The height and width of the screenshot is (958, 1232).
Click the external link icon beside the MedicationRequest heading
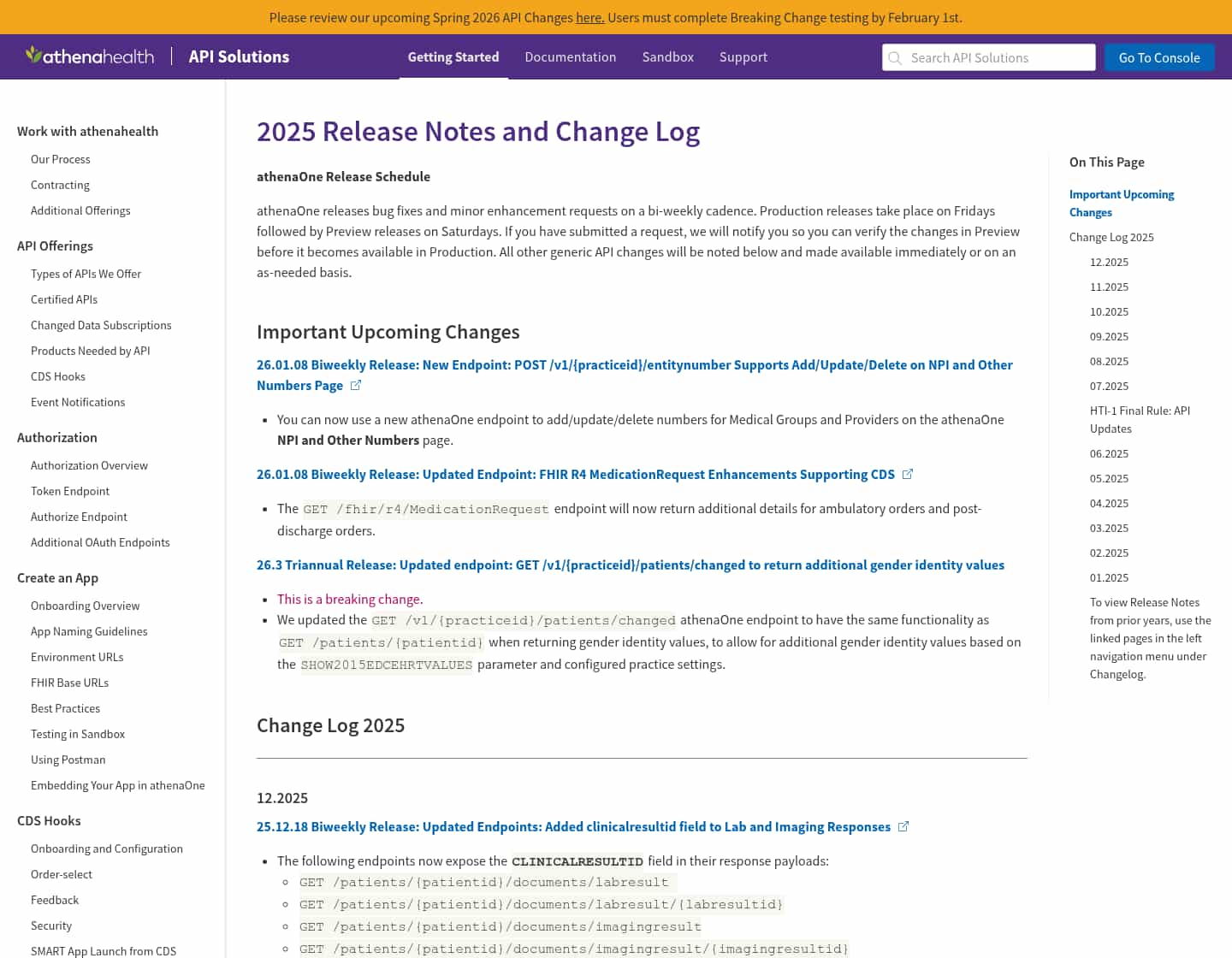(x=908, y=474)
